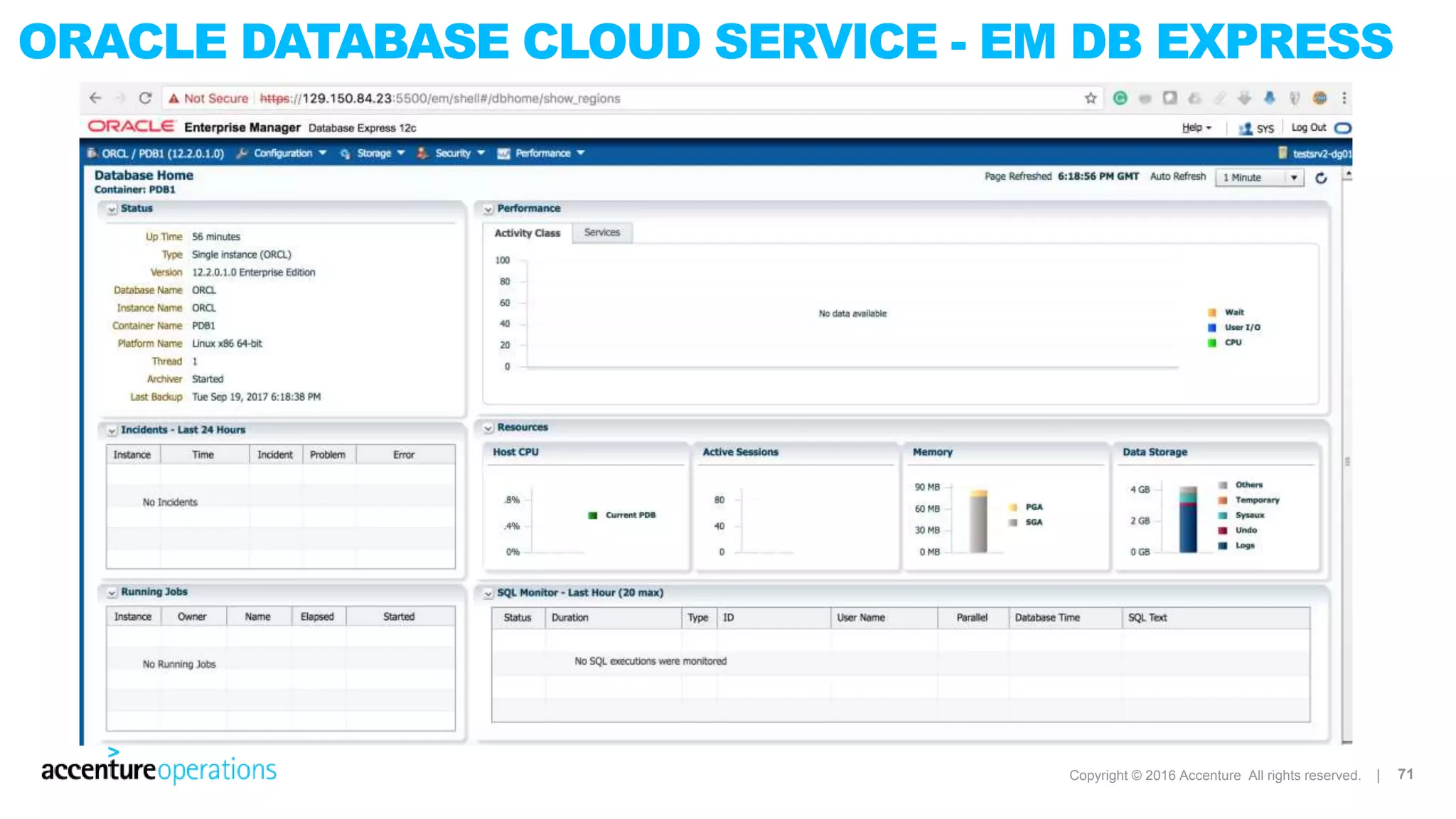Click the Current PDB legend swatch
Screen dimensions: 1456x819
[593, 515]
